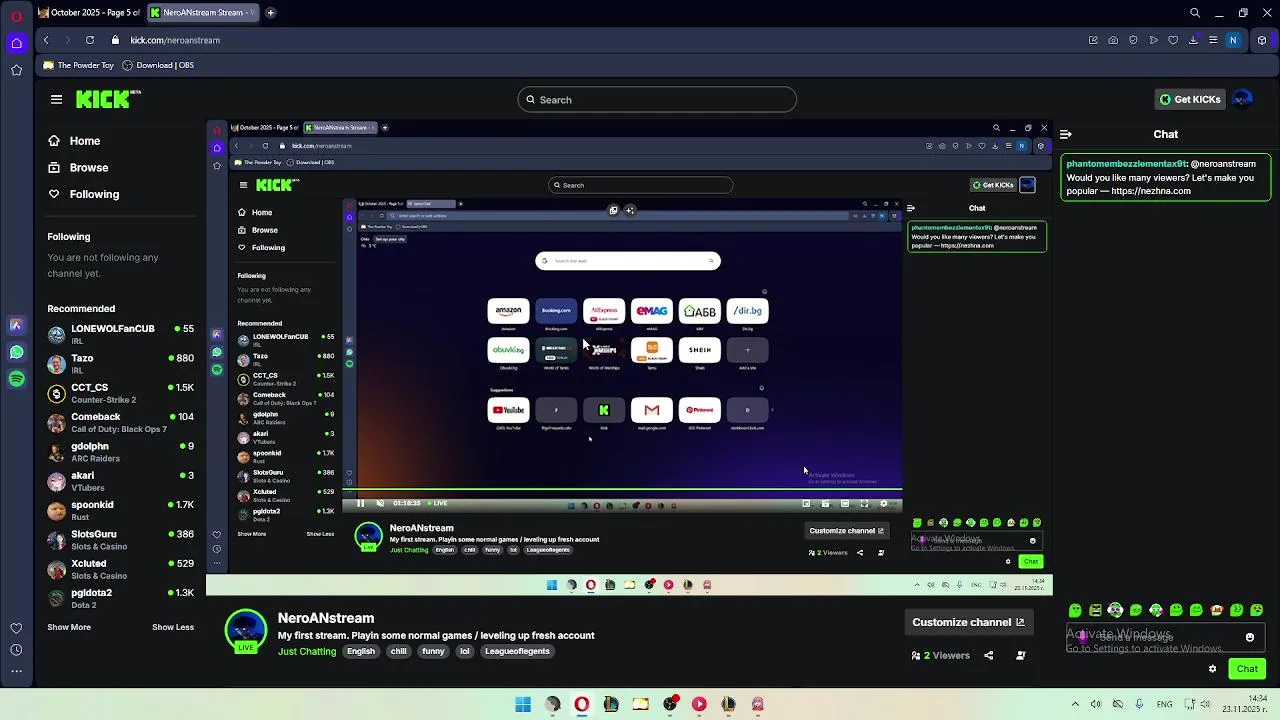Open The Powder Toy bookmark

coord(79,65)
